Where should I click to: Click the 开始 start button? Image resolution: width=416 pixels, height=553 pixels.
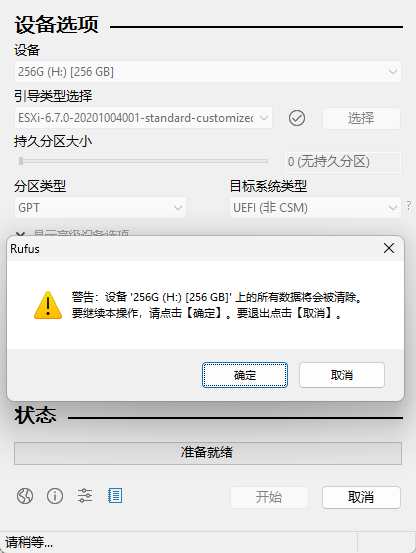[269, 497]
